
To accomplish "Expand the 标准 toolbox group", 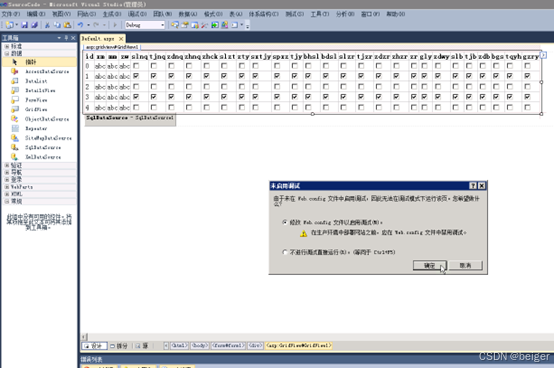I will point(7,46).
